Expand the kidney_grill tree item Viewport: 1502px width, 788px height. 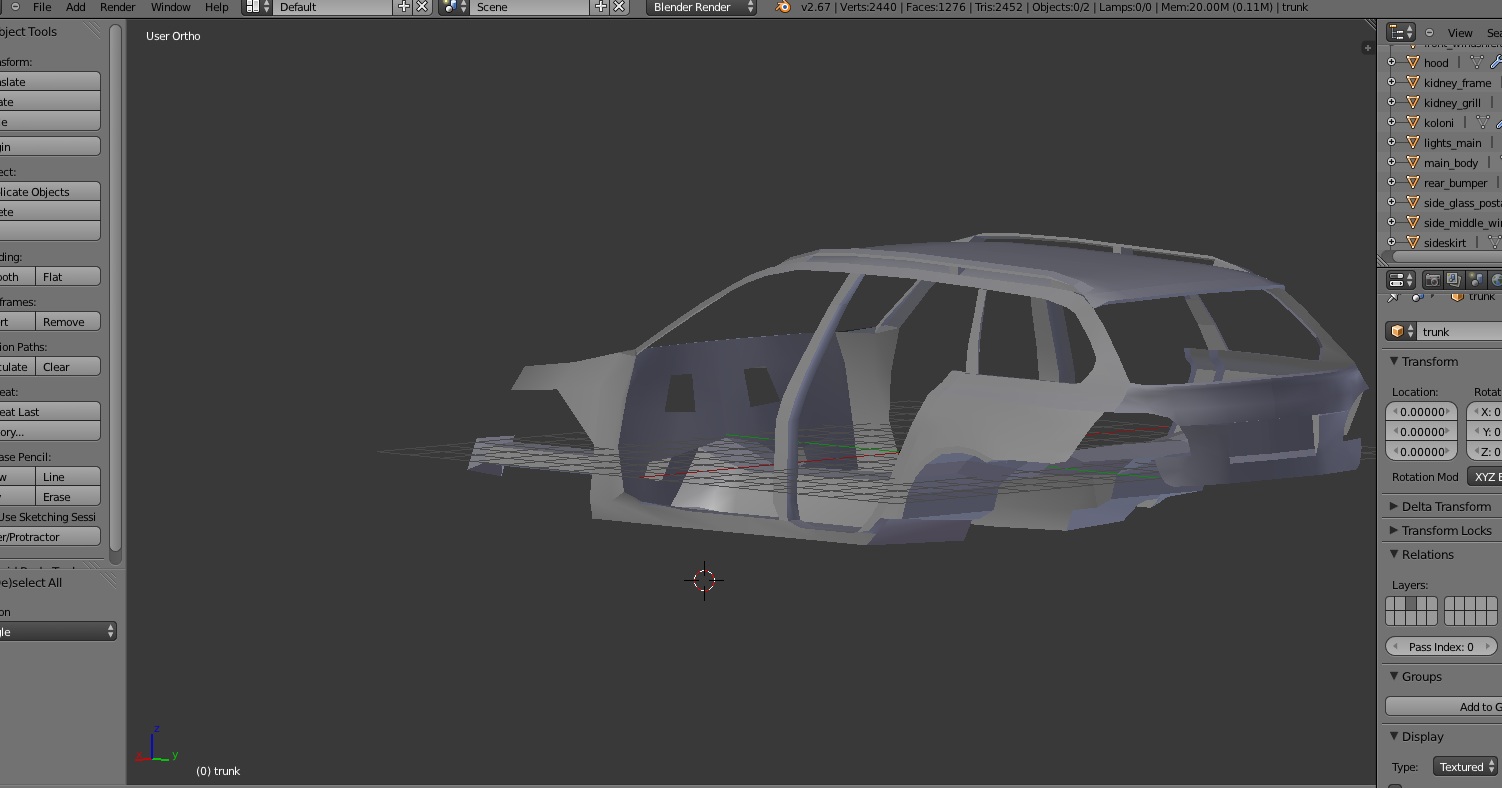tap(1391, 102)
